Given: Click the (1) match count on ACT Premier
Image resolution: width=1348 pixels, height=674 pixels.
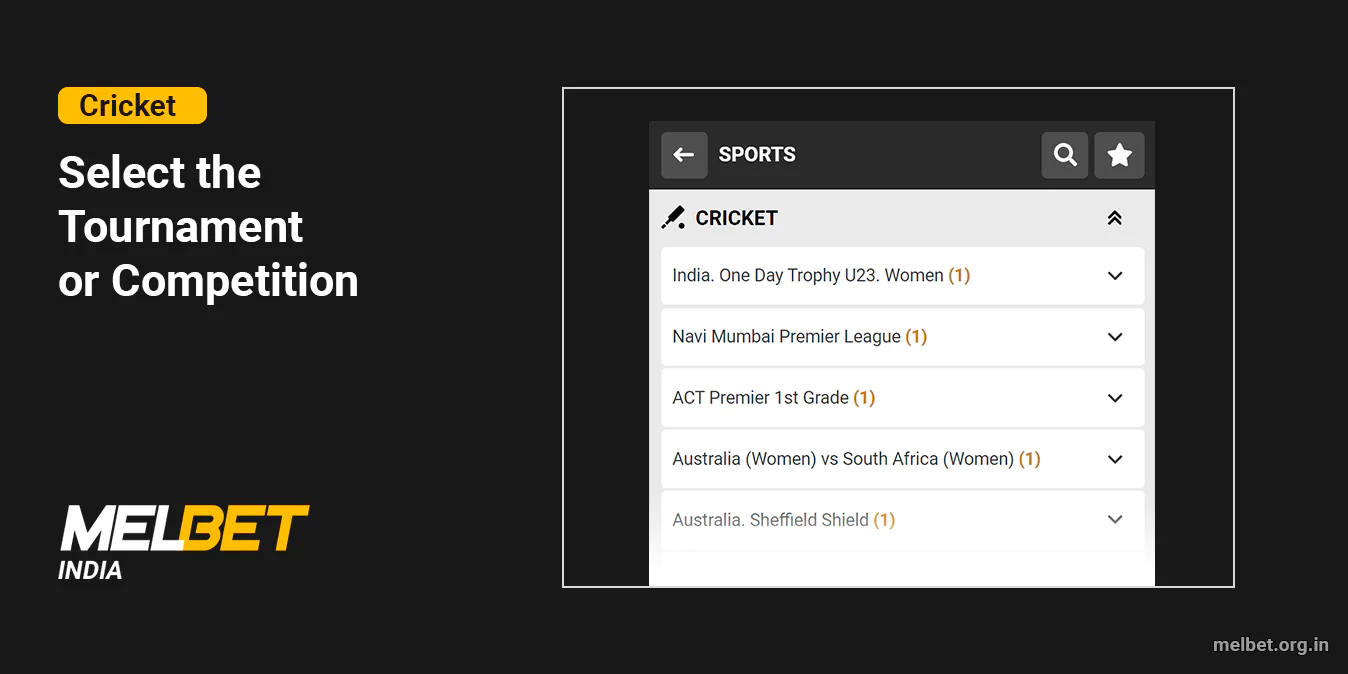Looking at the screenshot, I should [x=864, y=398].
